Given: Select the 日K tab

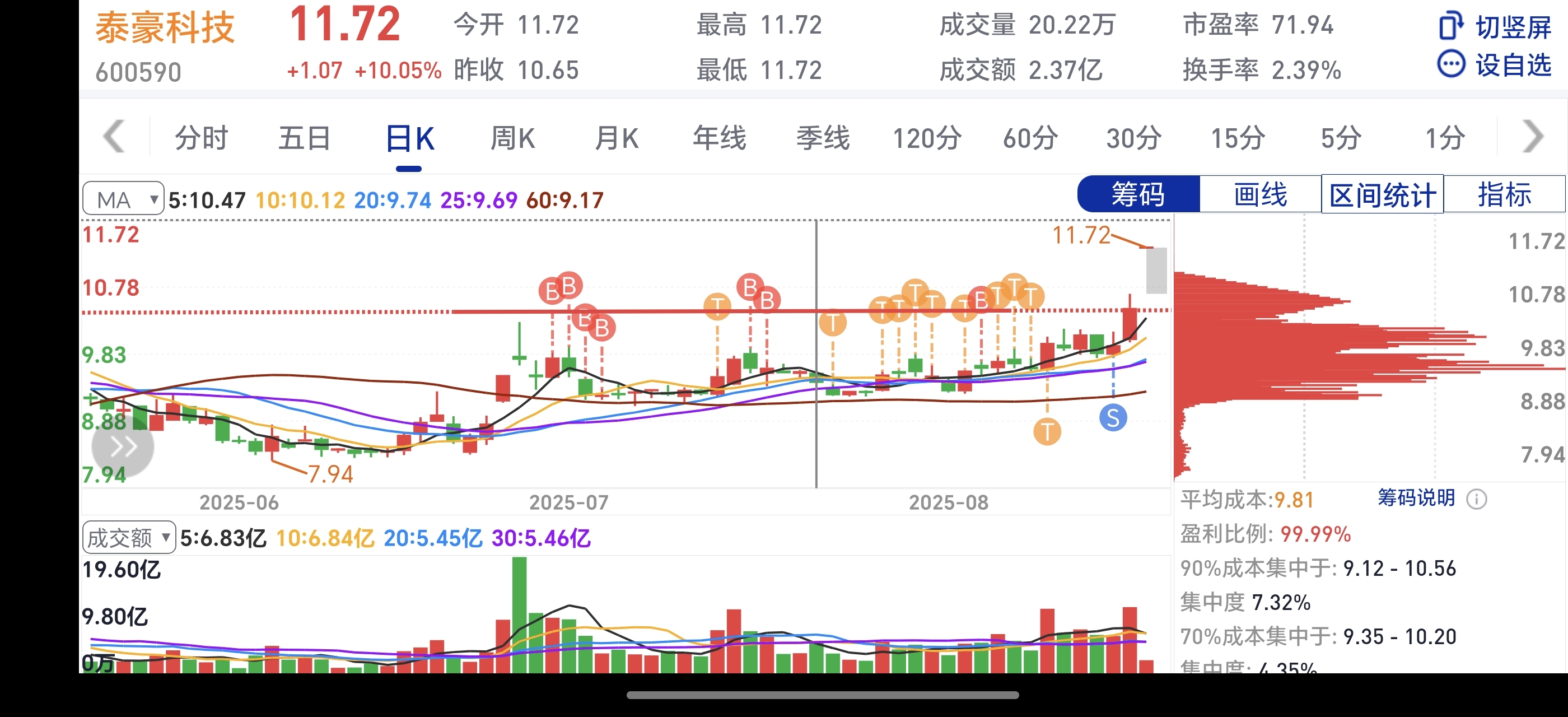Looking at the screenshot, I should tap(410, 139).
